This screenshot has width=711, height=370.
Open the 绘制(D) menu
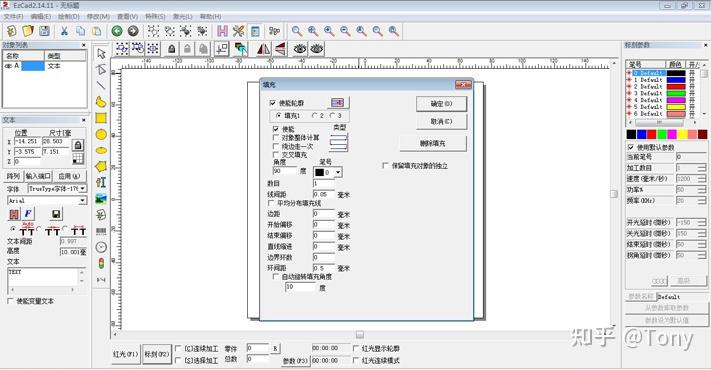(69, 16)
